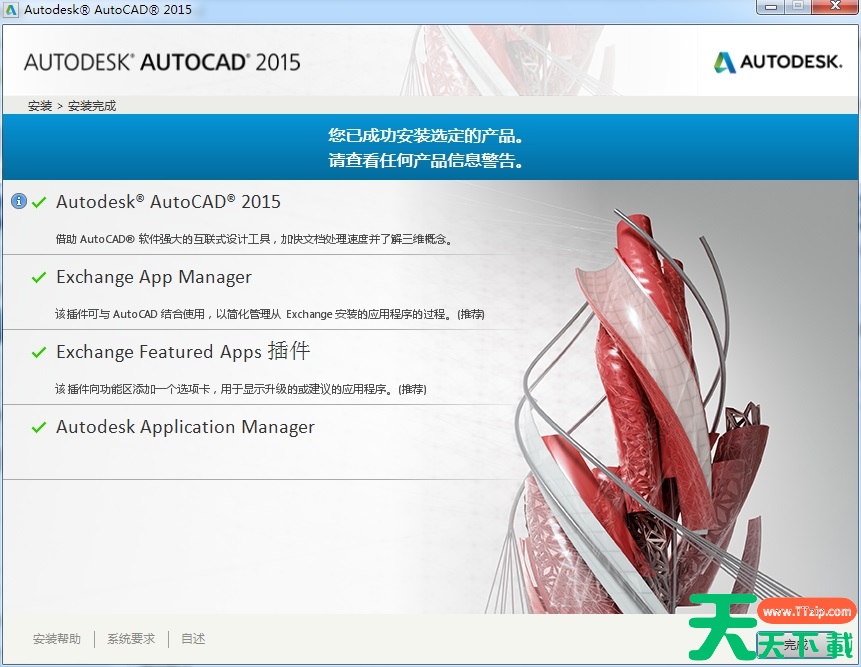Minimize the installer window

click(771, 7)
